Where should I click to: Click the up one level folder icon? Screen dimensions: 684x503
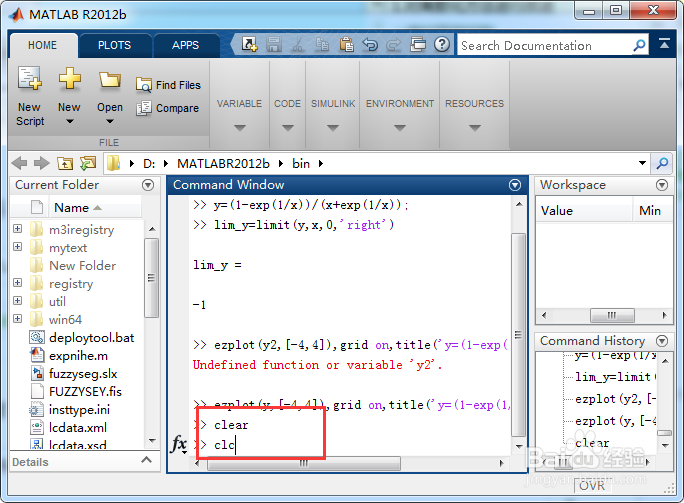[65, 163]
